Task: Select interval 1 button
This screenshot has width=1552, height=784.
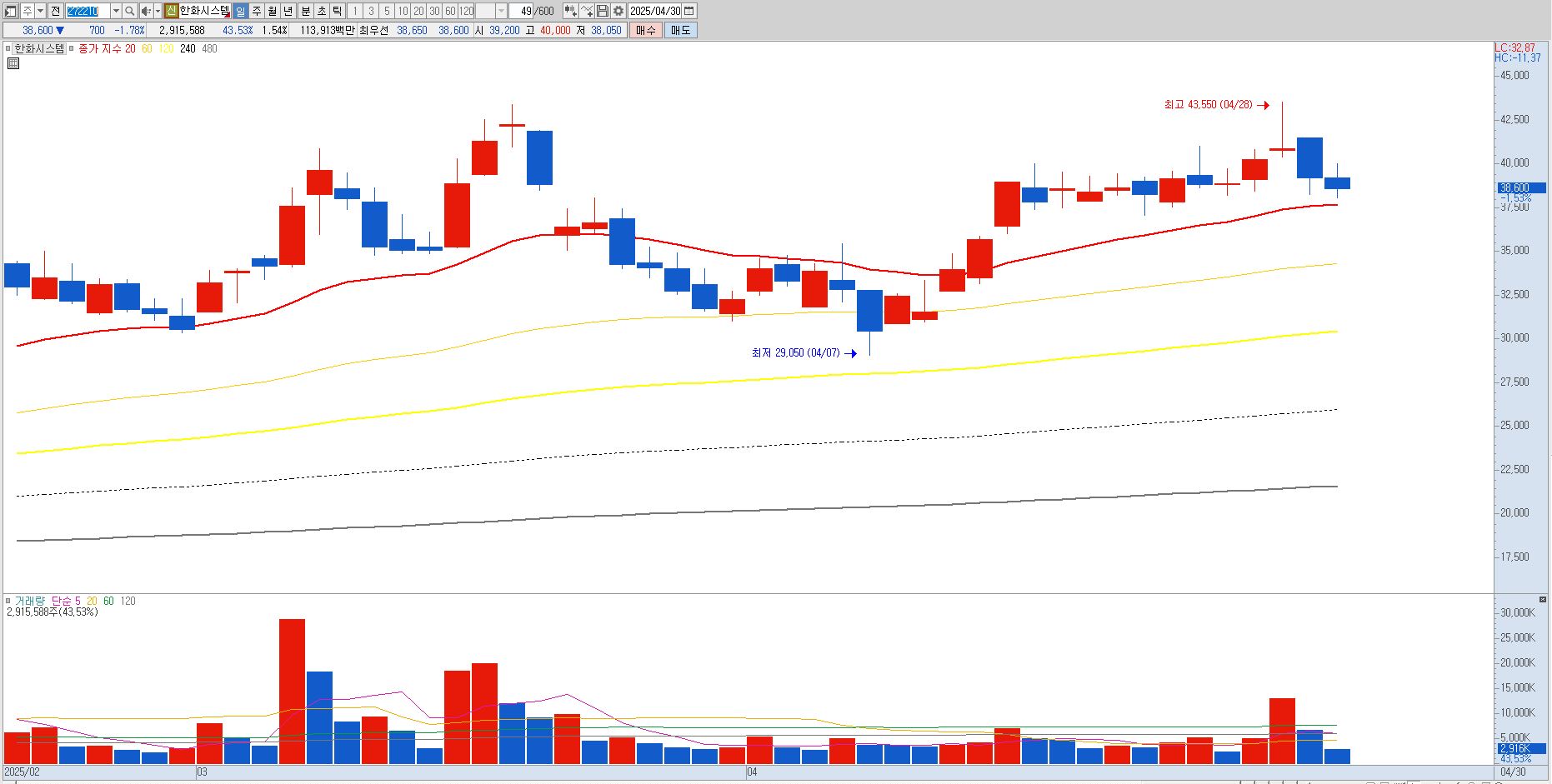Action: (x=354, y=11)
